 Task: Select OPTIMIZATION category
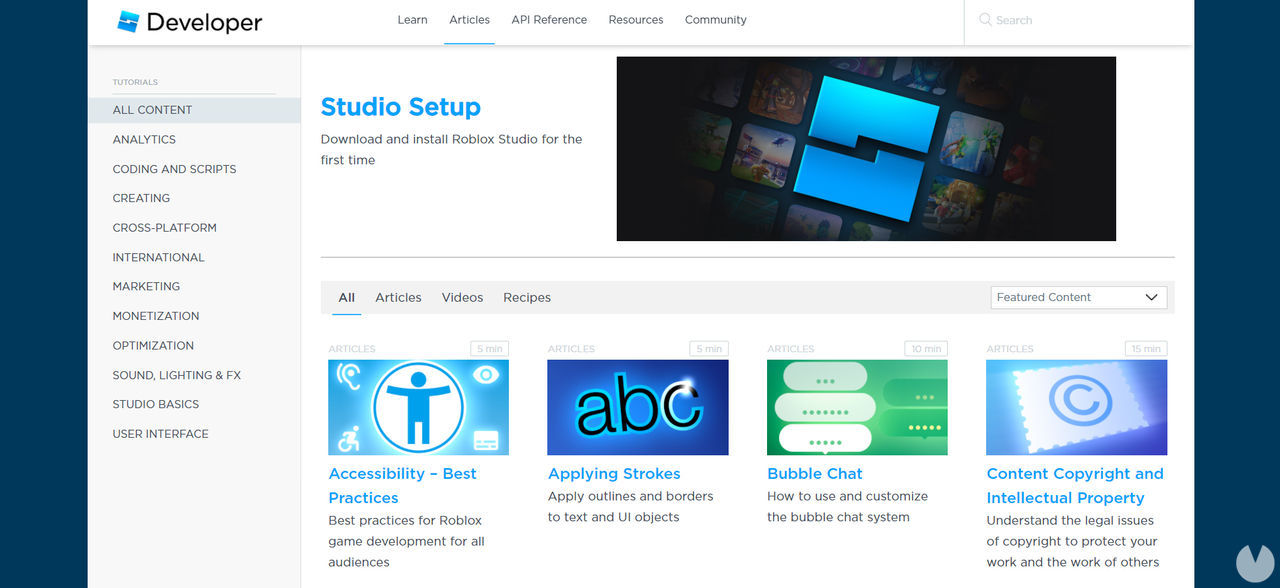click(x=153, y=345)
